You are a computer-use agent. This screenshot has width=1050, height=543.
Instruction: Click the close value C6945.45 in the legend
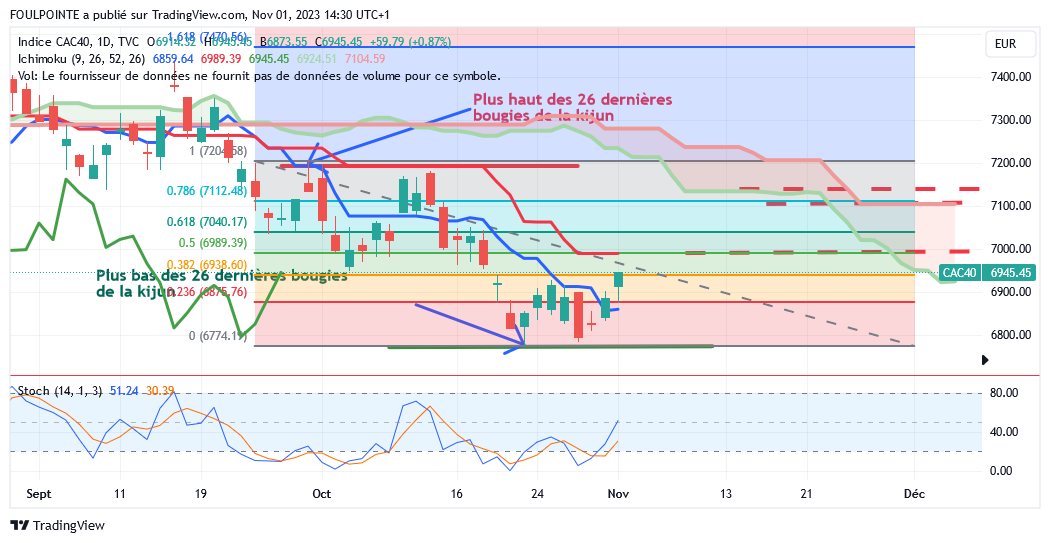338,42
